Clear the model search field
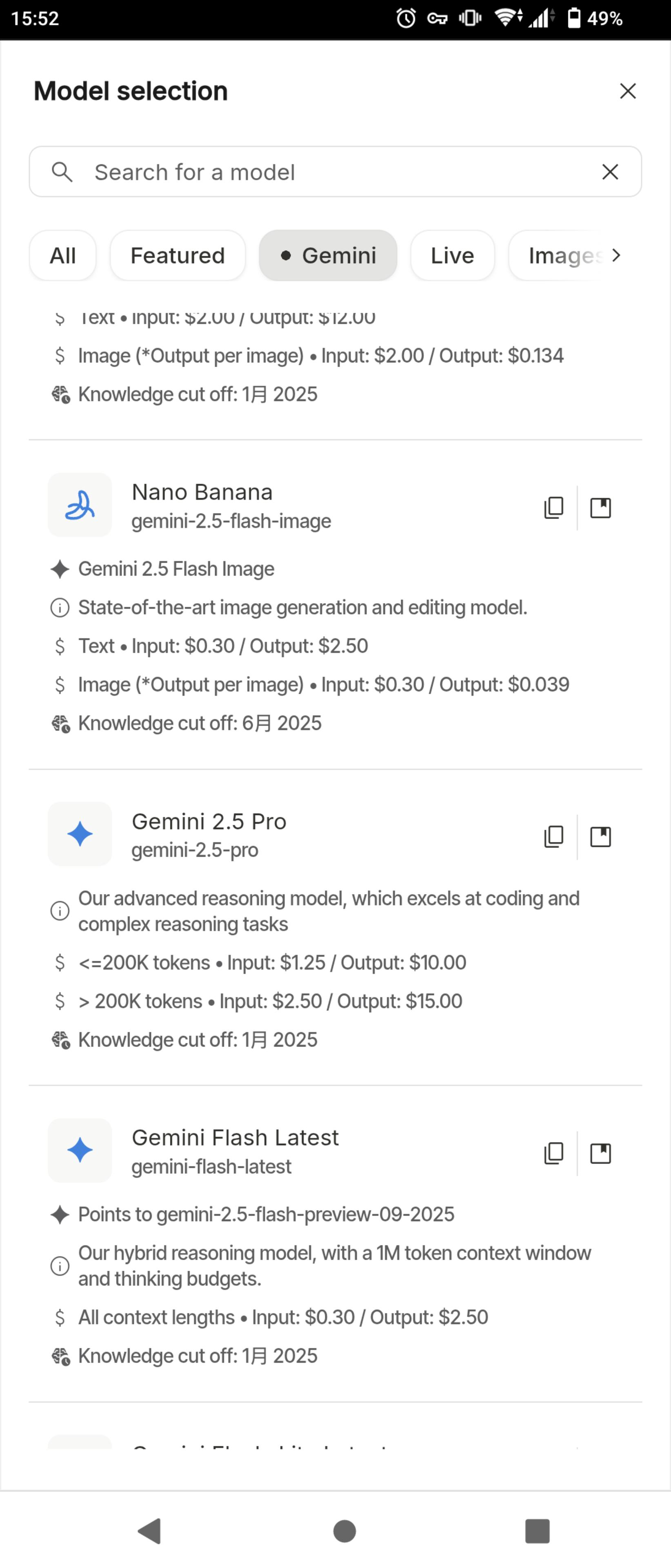The height and width of the screenshot is (1568, 671). coord(609,171)
